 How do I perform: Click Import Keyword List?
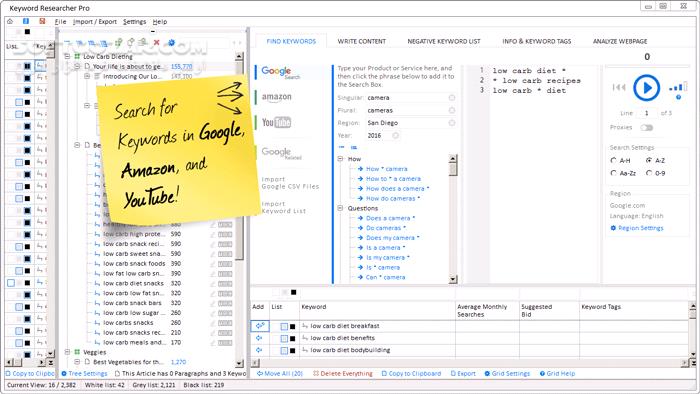pos(284,207)
